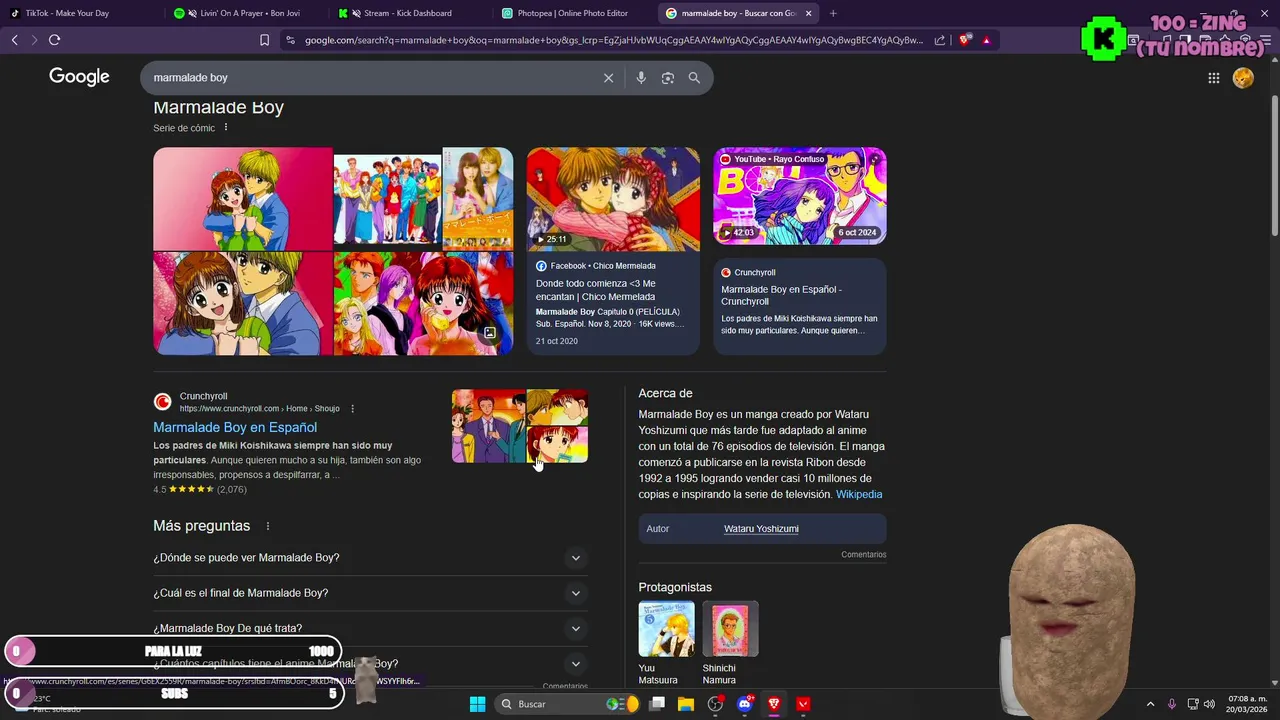Viewport: 1280px width, 720px height.
Task: Click the images icon on the collage corner
Action: click(490, 333)
